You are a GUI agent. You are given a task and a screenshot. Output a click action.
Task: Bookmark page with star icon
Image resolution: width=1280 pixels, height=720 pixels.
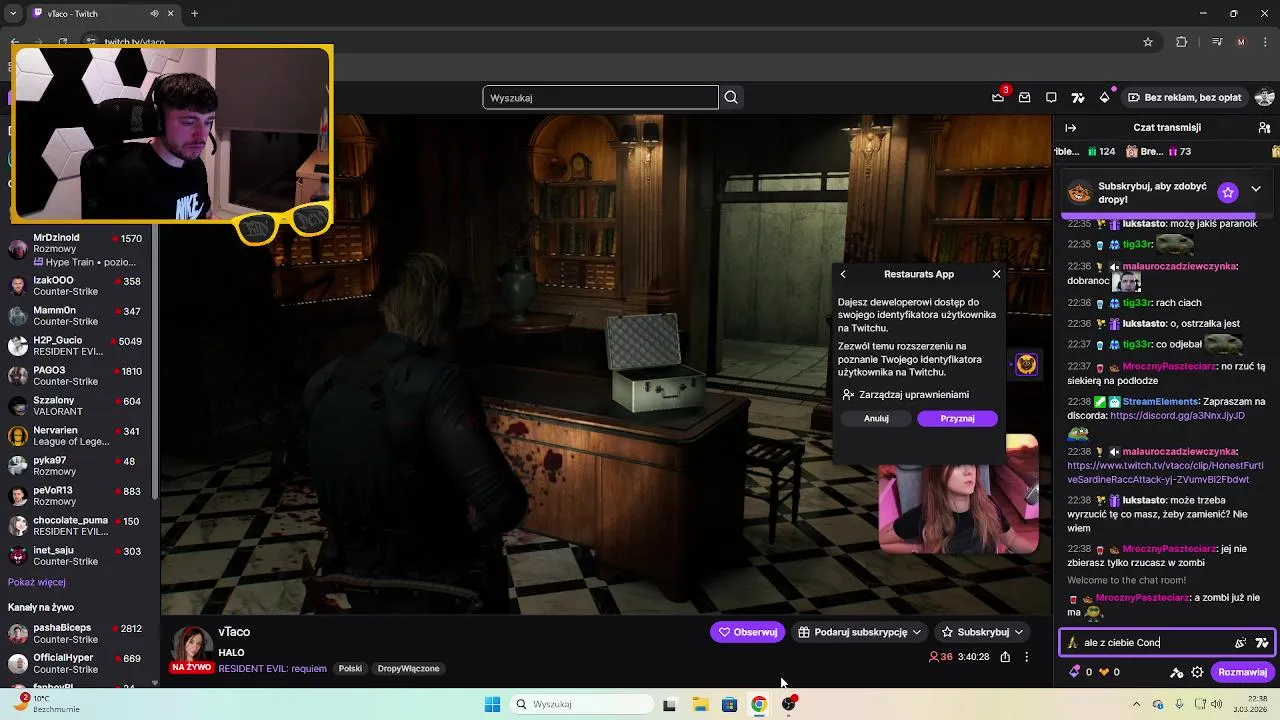pos(1148,42)
